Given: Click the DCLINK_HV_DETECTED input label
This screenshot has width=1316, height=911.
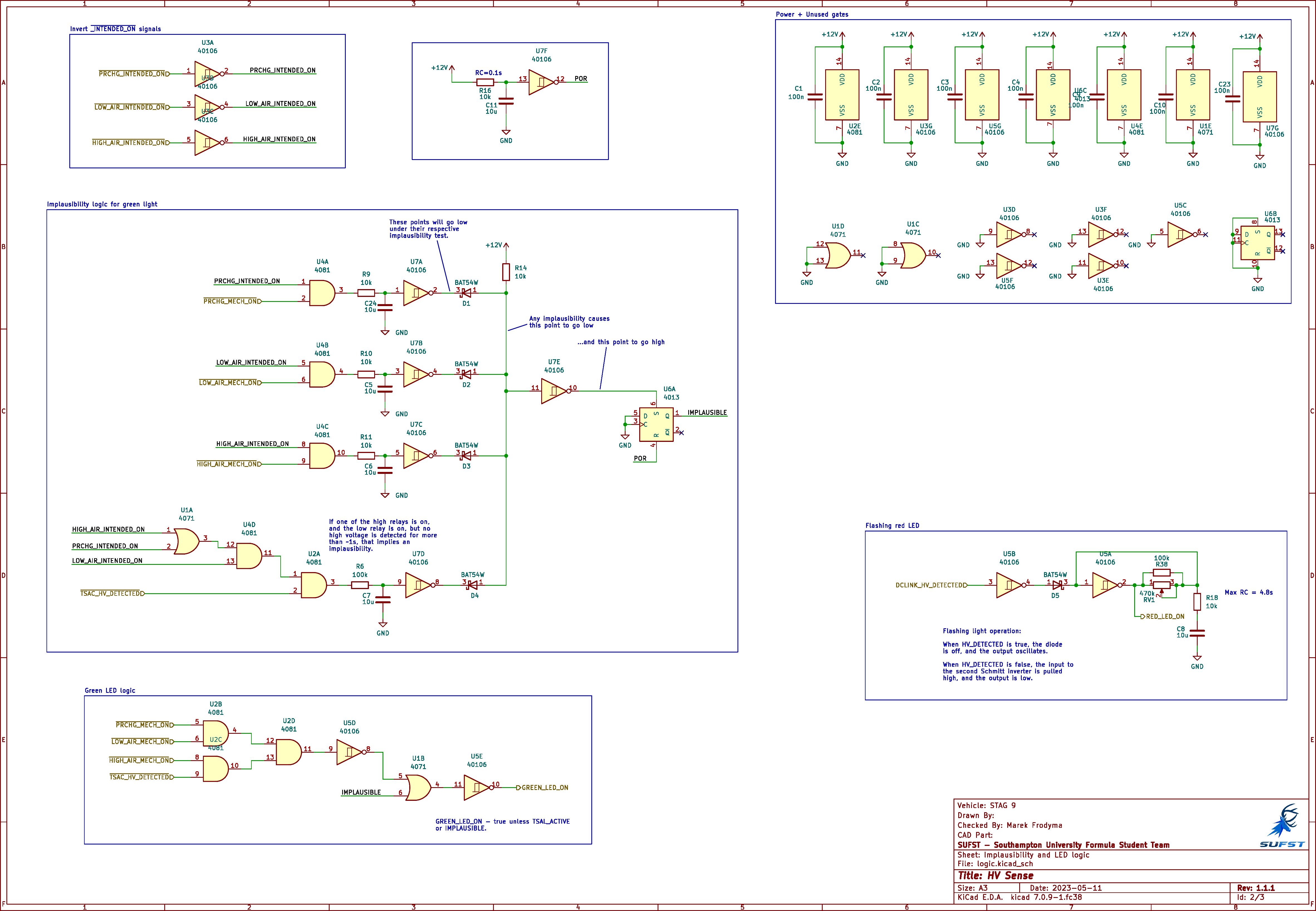Looking at the screenshot, I should (931, 585).
